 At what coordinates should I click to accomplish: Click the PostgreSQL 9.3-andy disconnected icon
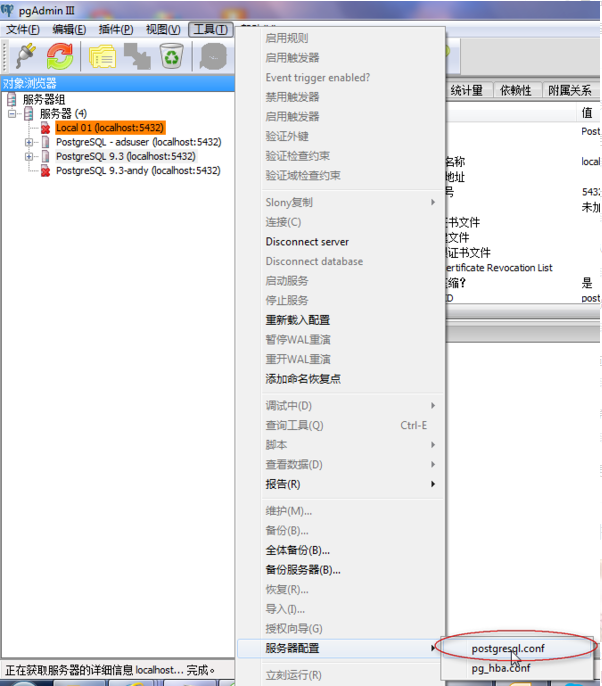pyautogui.click(x=46, y=171)
